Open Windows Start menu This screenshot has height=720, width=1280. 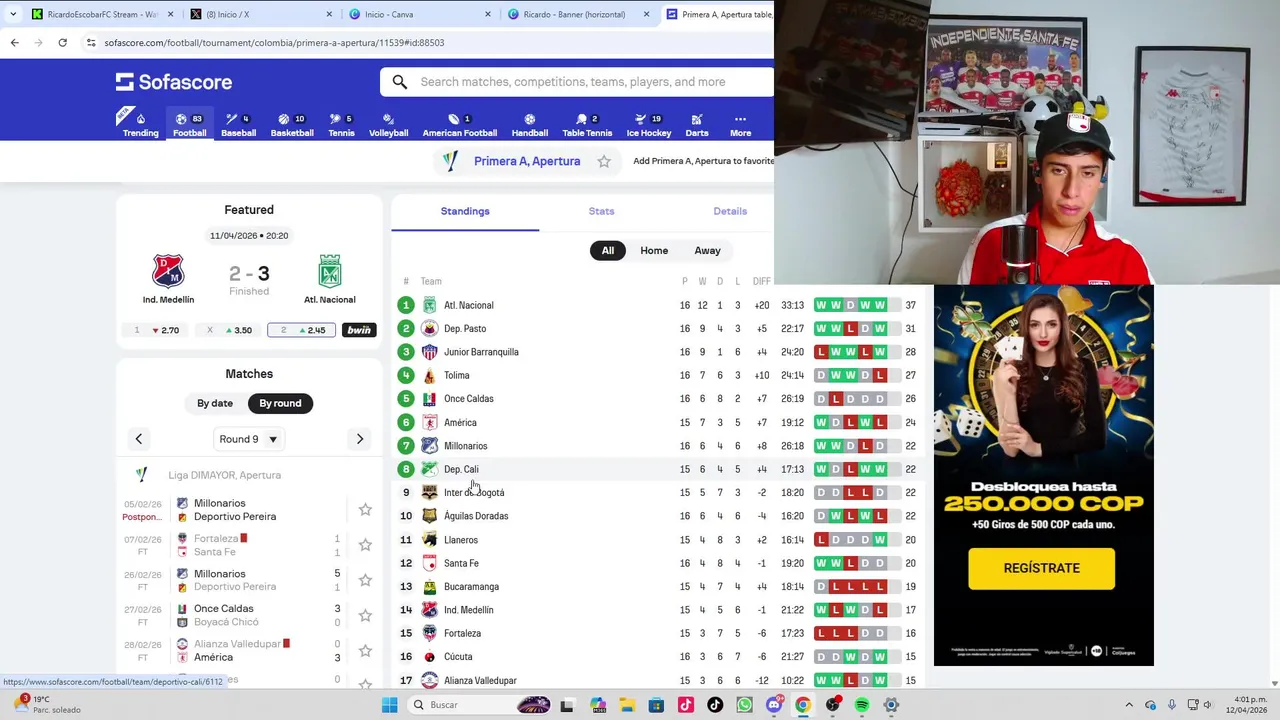point(389,705)
